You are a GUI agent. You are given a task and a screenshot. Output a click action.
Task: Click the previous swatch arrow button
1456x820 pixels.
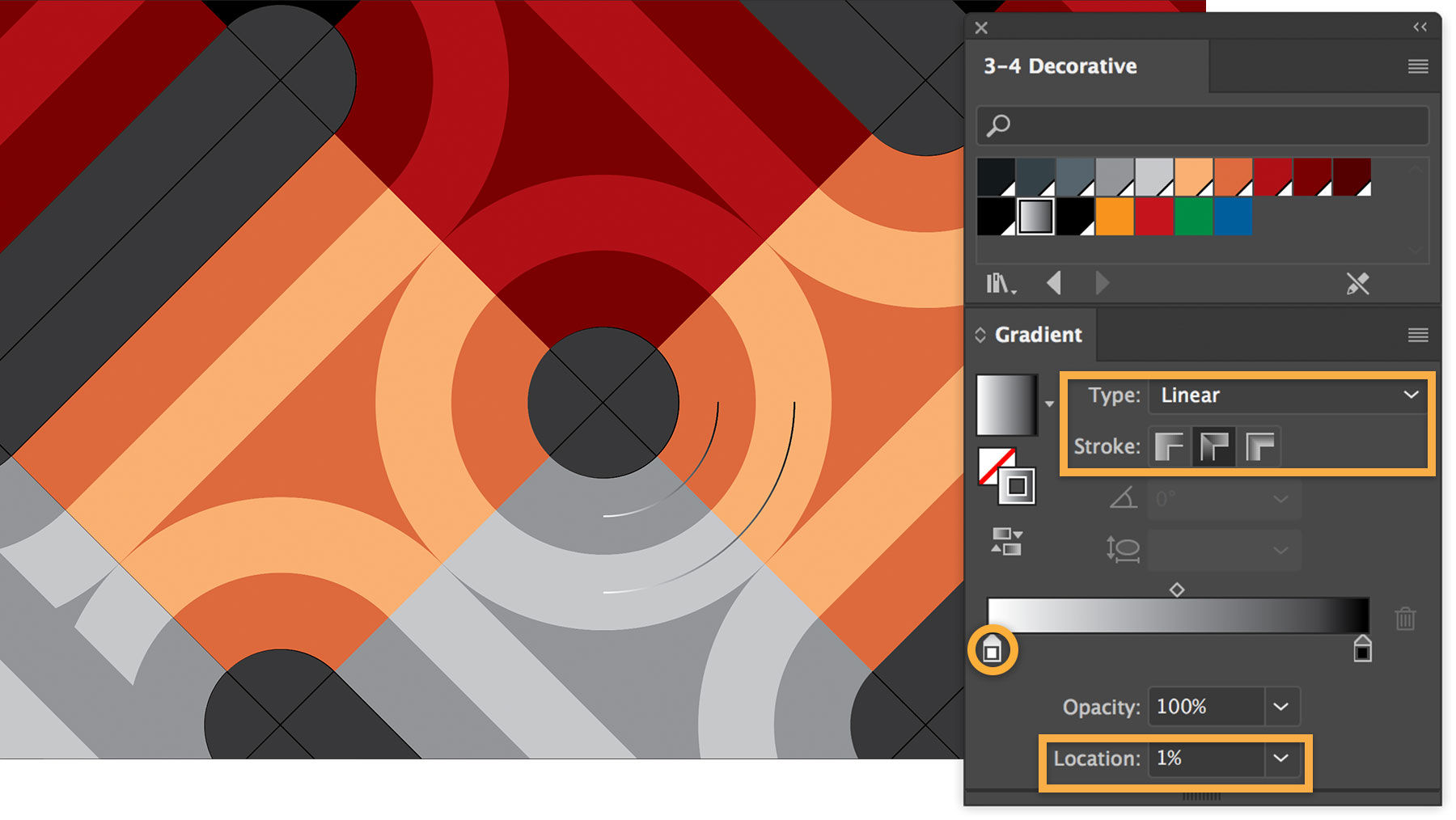[x=1054, y=282]
